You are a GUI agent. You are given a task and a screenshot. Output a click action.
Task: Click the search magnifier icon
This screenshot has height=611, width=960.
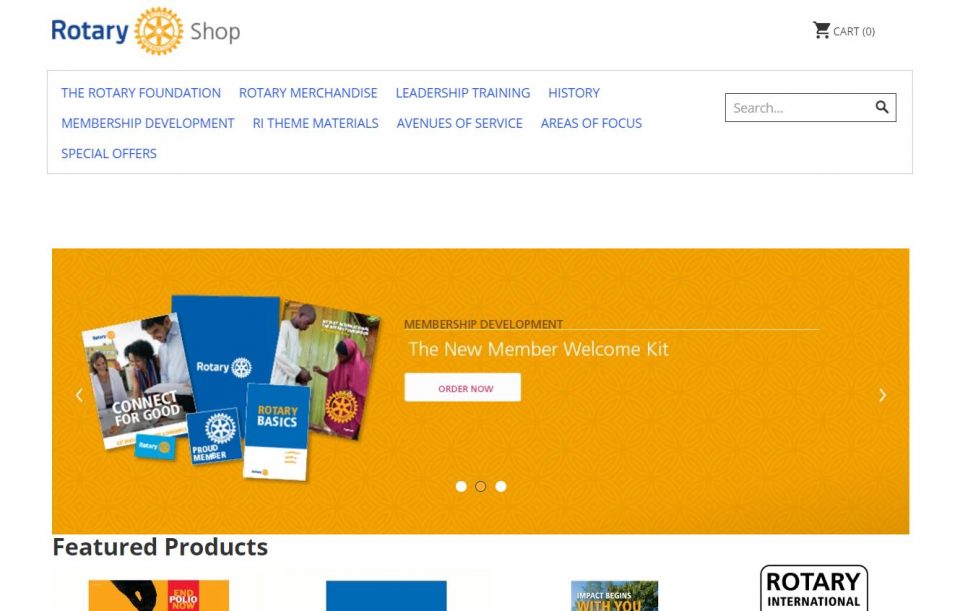882,107
